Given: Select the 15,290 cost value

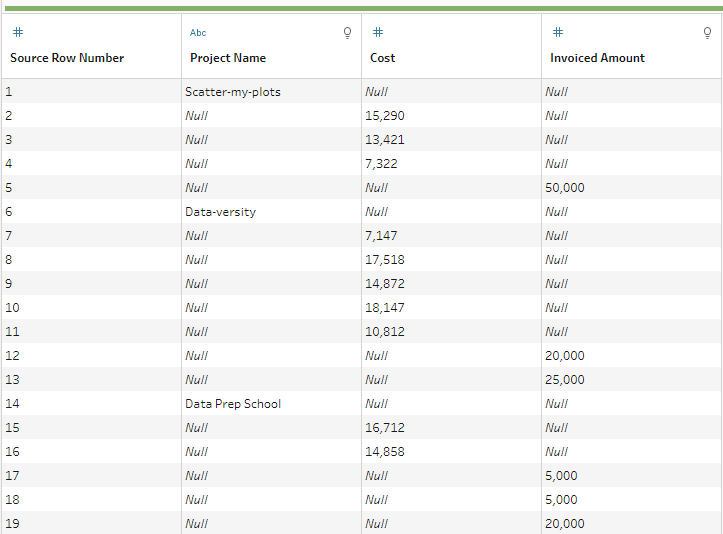Looking at the screenshot, I should click(x=385, y=116).
